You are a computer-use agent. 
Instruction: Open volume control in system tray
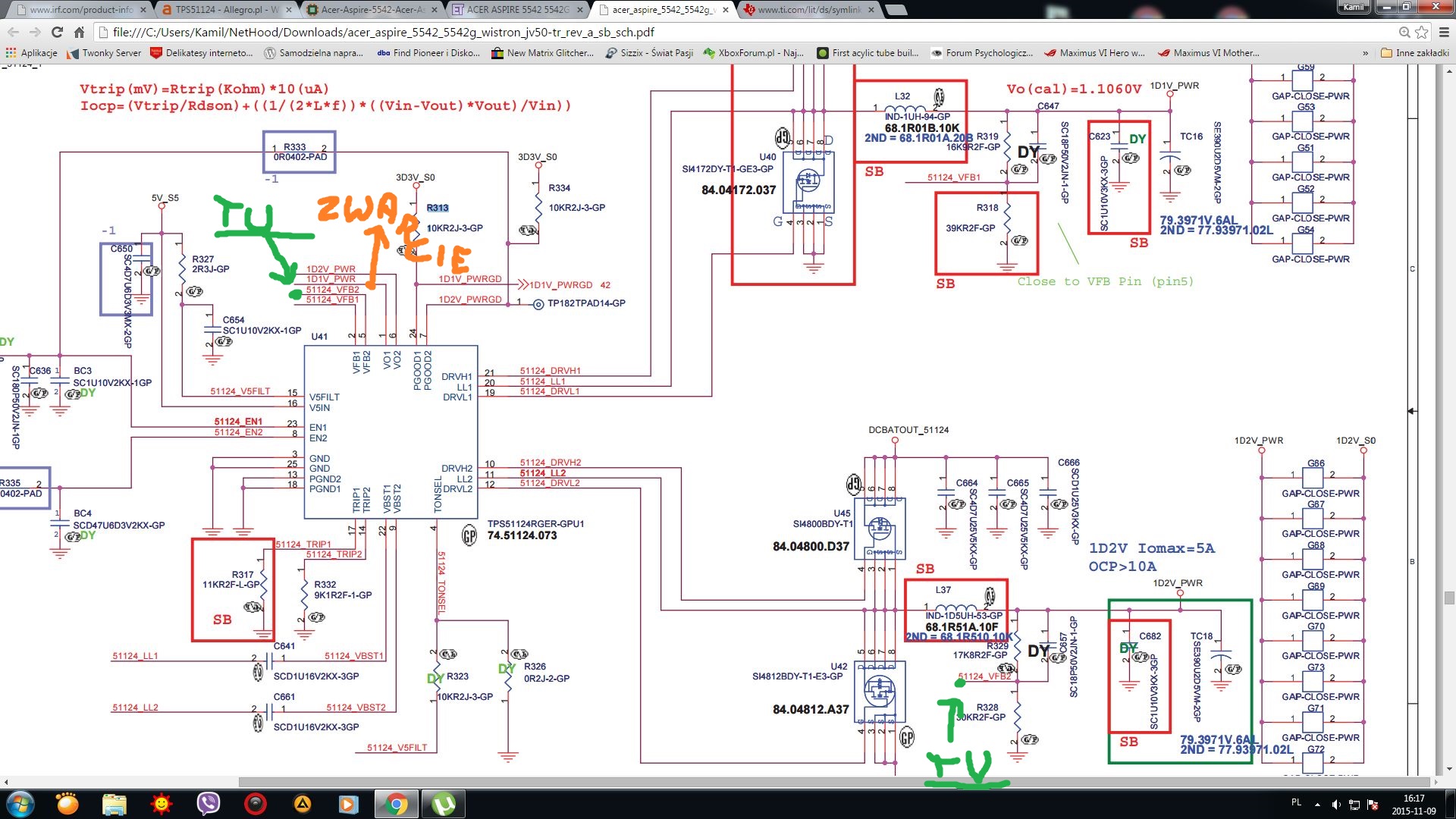click(1336, 804)
